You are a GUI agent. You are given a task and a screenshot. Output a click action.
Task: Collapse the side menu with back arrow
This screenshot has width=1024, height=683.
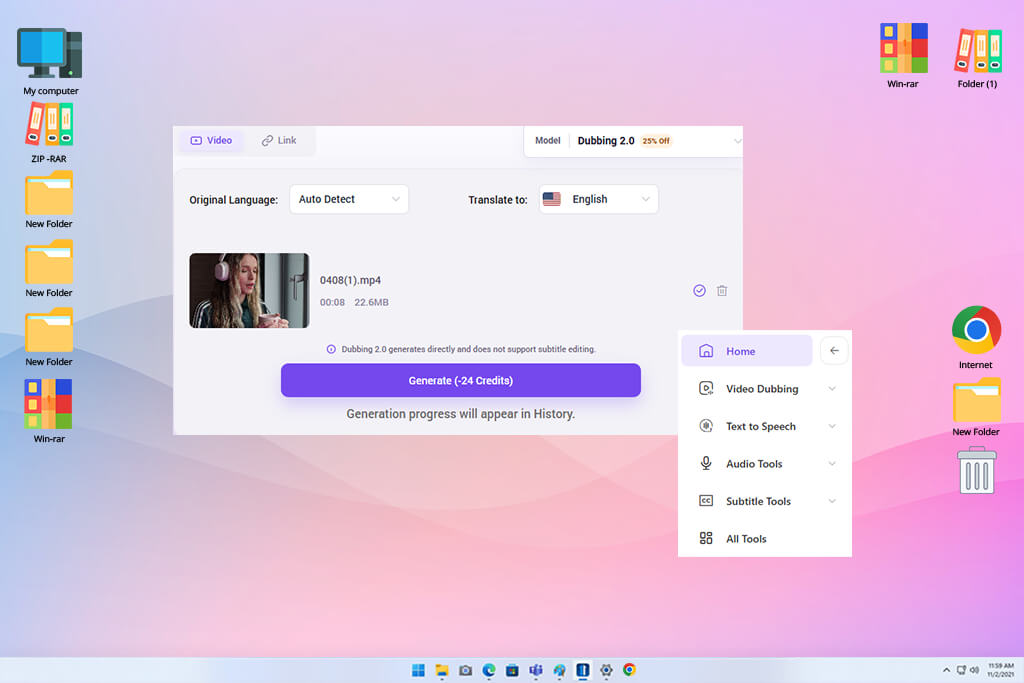pos(834,351)
